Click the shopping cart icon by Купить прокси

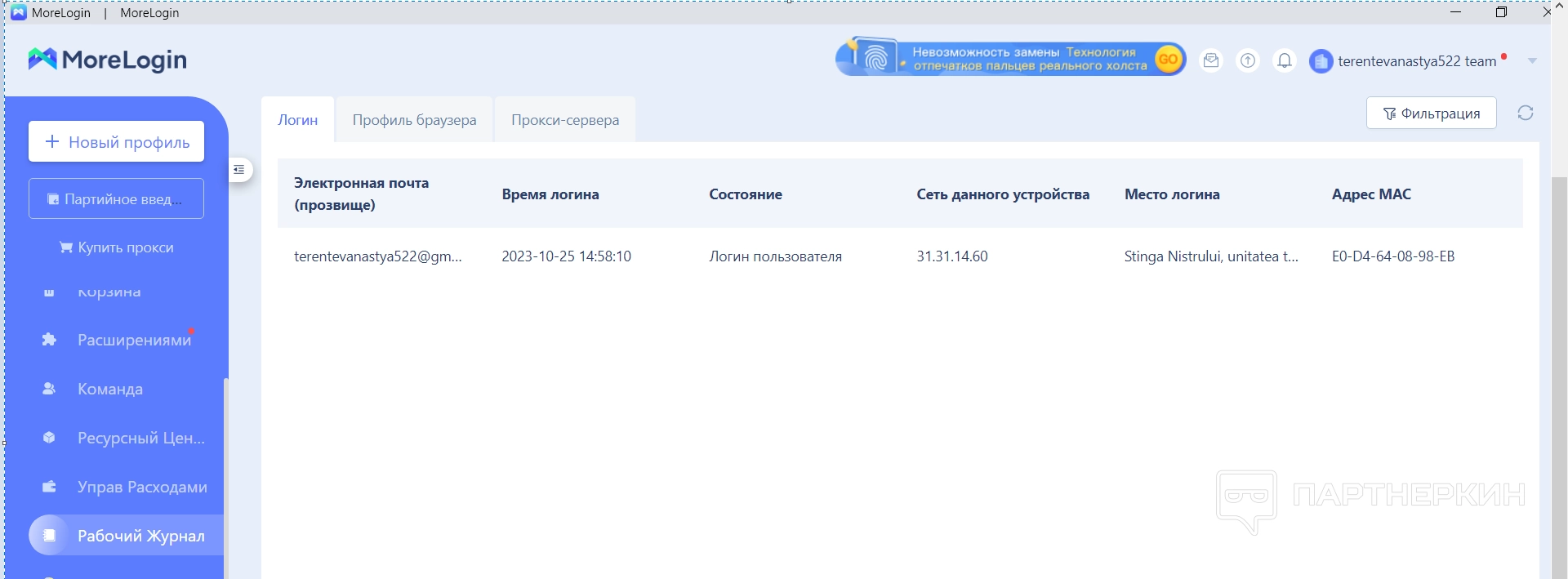click(66, 247)
